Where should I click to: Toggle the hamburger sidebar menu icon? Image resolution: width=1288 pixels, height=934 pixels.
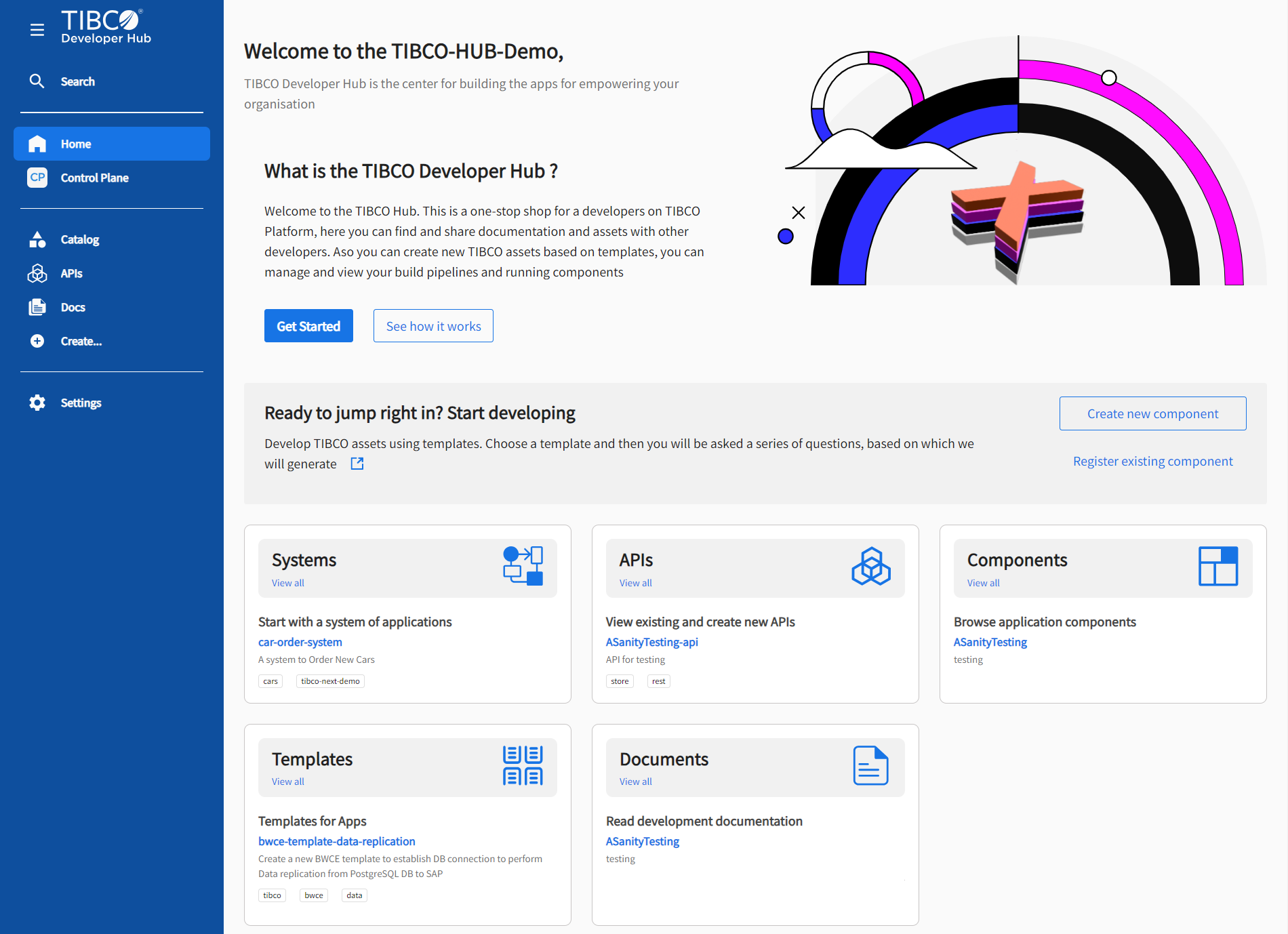tap(37, 30)
